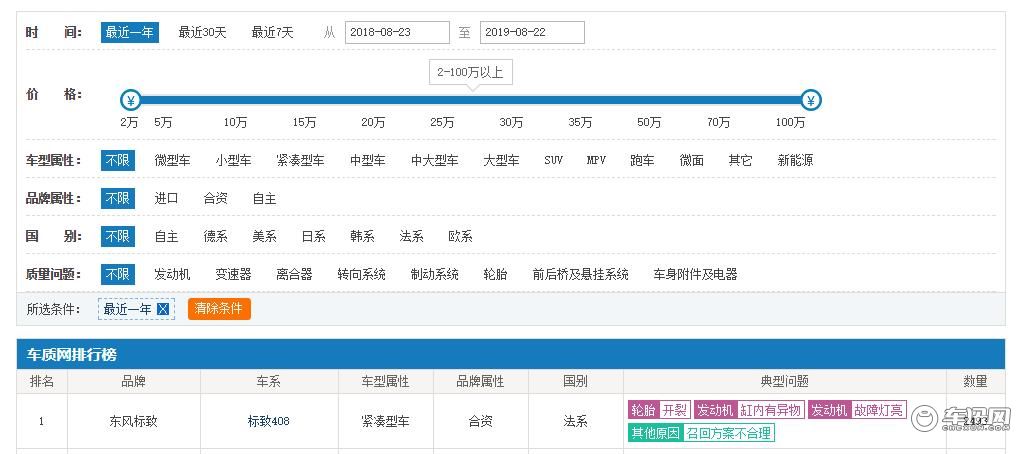Filter by MPV car type
The width and height of the screenshot is (1021, 454).
click(596, 160)
